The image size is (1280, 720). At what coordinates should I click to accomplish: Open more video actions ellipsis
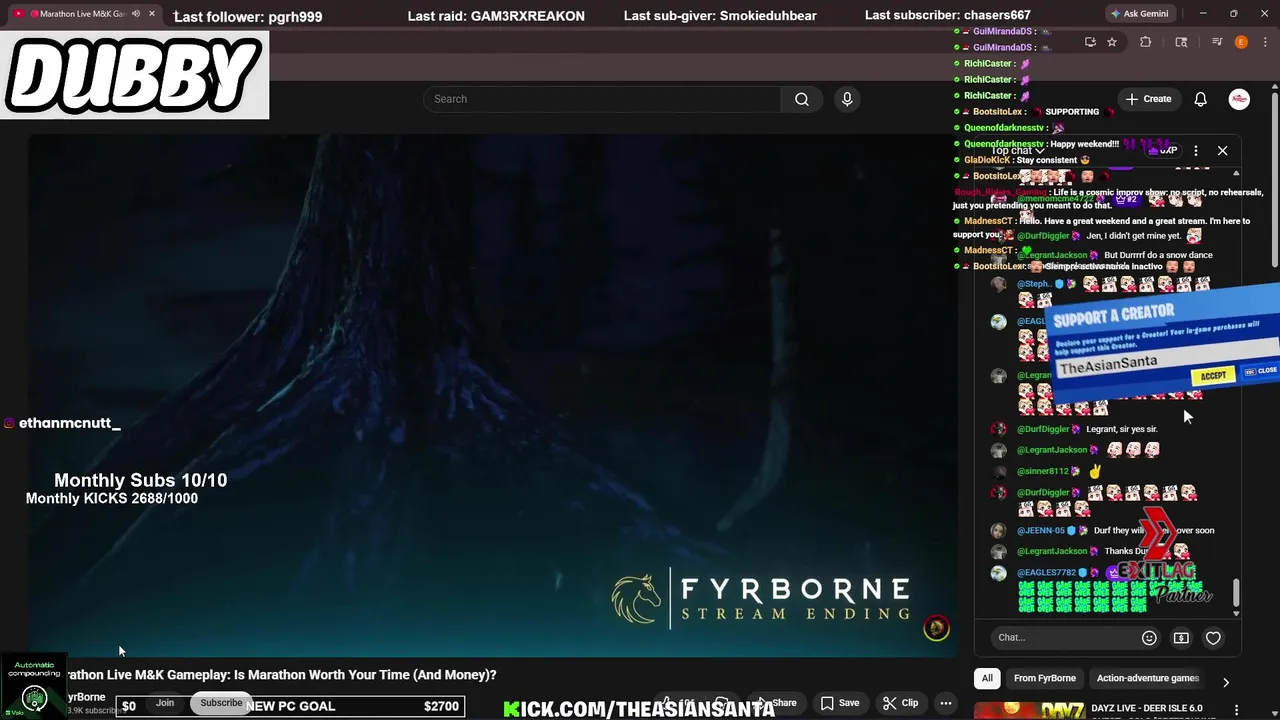pos(945,703)
